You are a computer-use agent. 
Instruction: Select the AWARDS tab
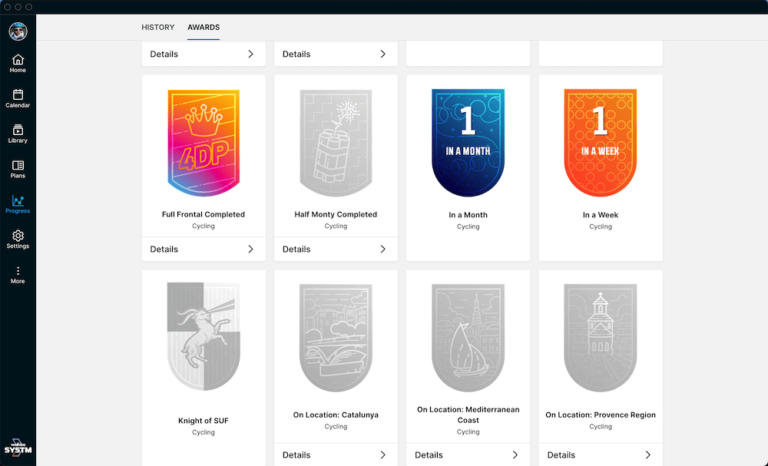tap(203, 27)
